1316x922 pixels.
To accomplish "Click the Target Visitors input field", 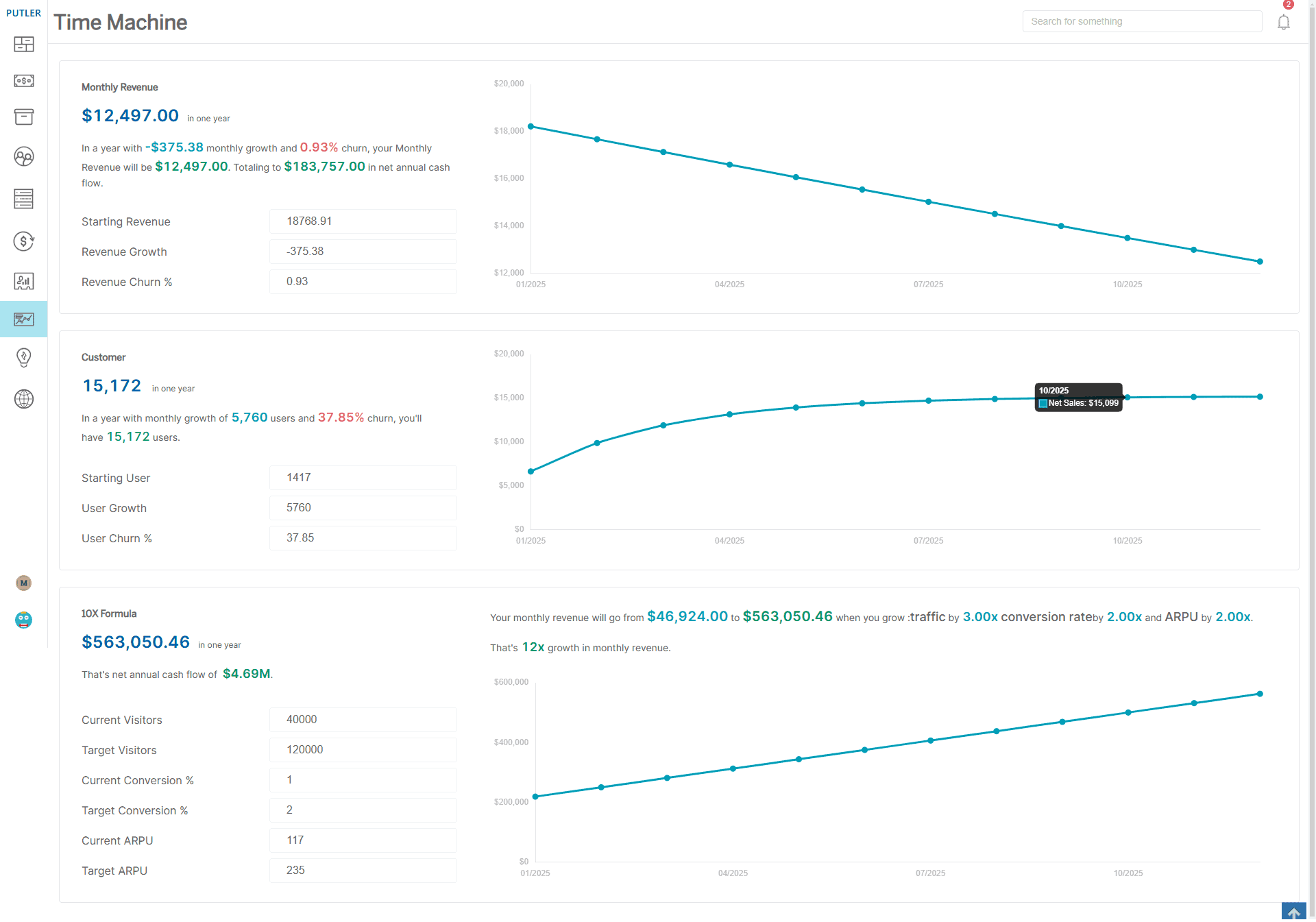I will pos(363,750).
